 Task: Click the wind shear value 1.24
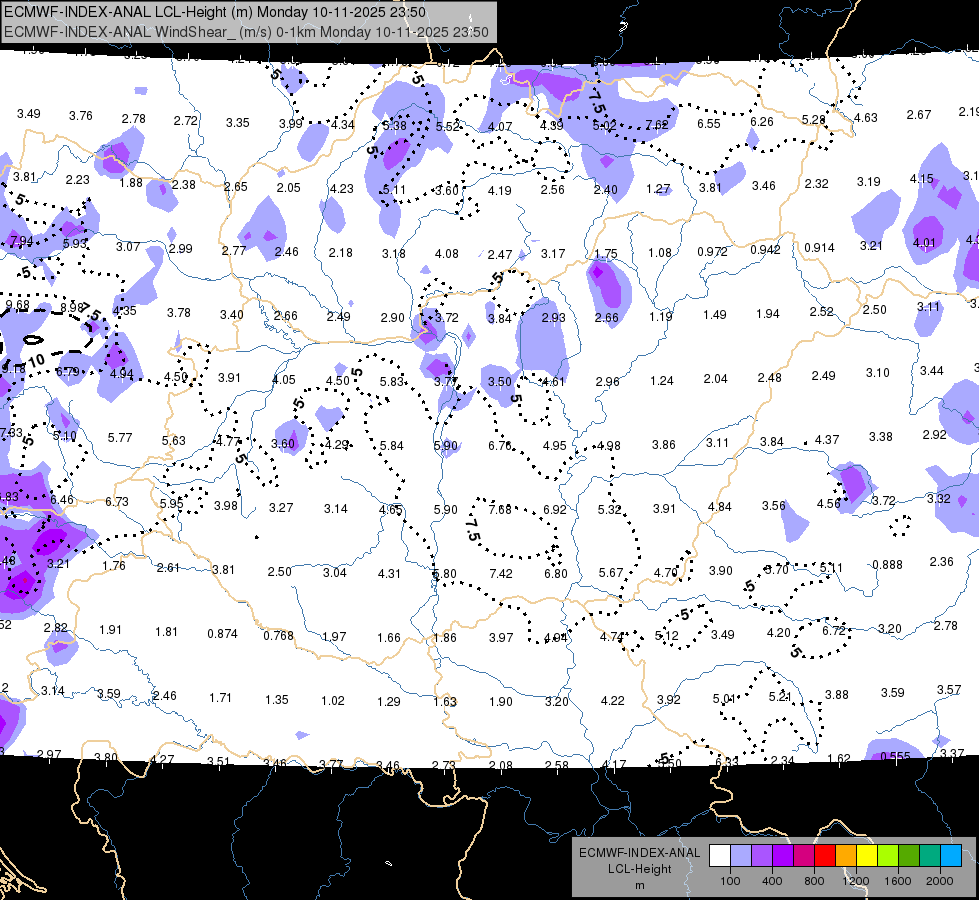(662, 380)
